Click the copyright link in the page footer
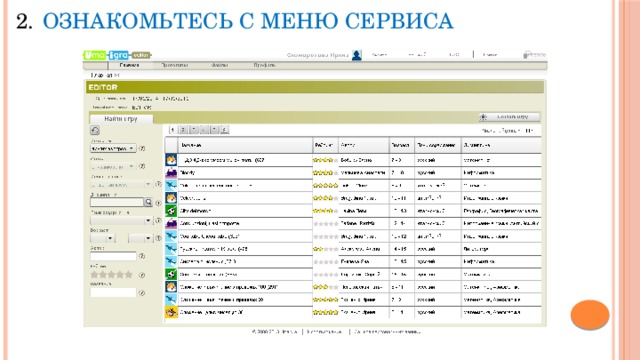This screenshot has height=360, width=640. point(275,331)
